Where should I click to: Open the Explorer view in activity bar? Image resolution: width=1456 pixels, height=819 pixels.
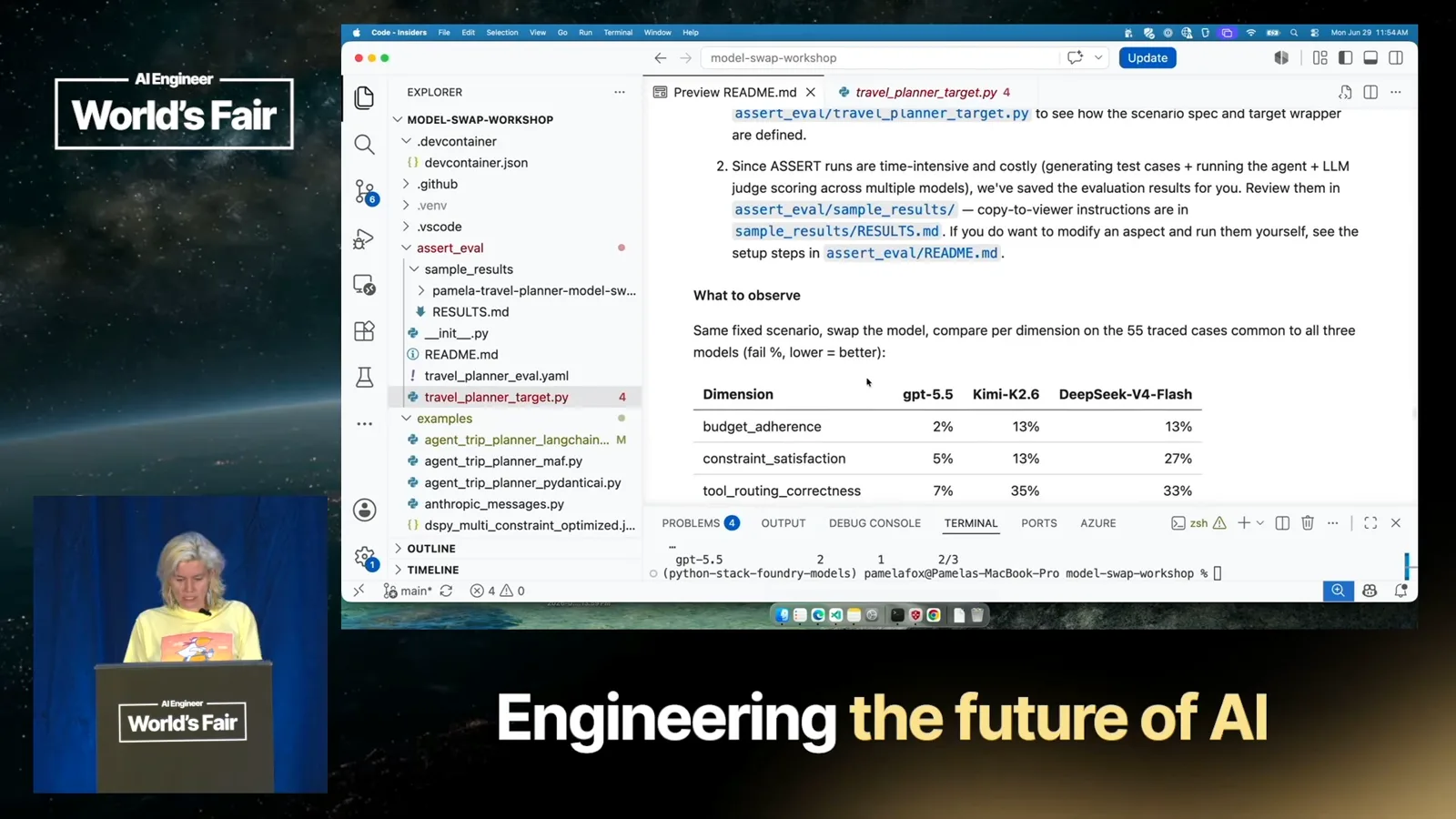[364, 97]
